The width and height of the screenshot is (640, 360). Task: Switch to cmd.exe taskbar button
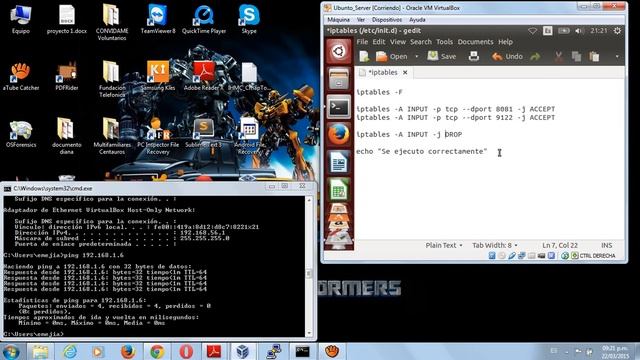(302, 351)
